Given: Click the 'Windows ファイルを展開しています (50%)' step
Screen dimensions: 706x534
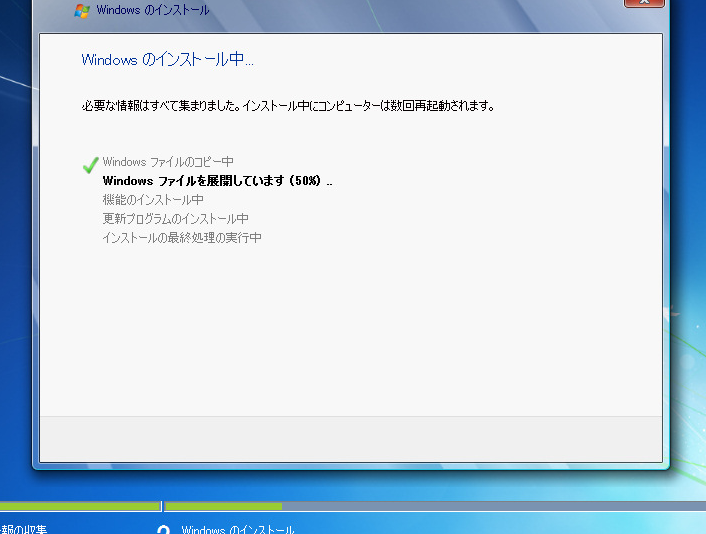Looking at the screenshot, I should pos(217,181).
